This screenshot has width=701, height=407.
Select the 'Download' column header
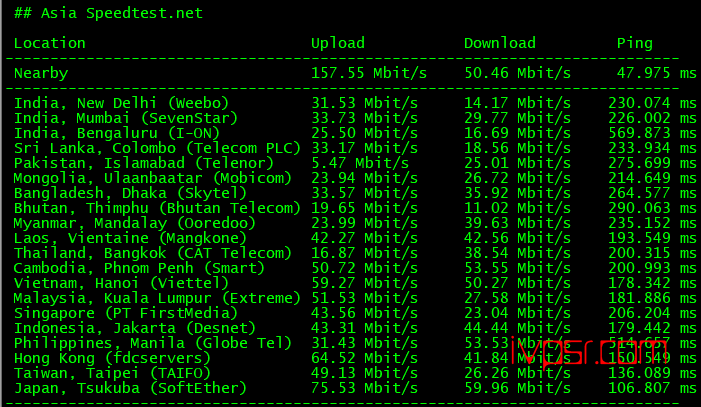tap(500, 43)
